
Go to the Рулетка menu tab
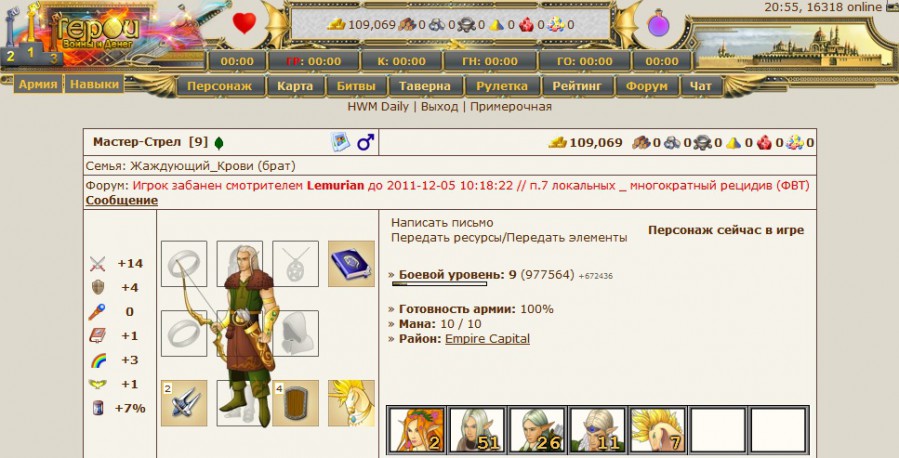[502, 86]
